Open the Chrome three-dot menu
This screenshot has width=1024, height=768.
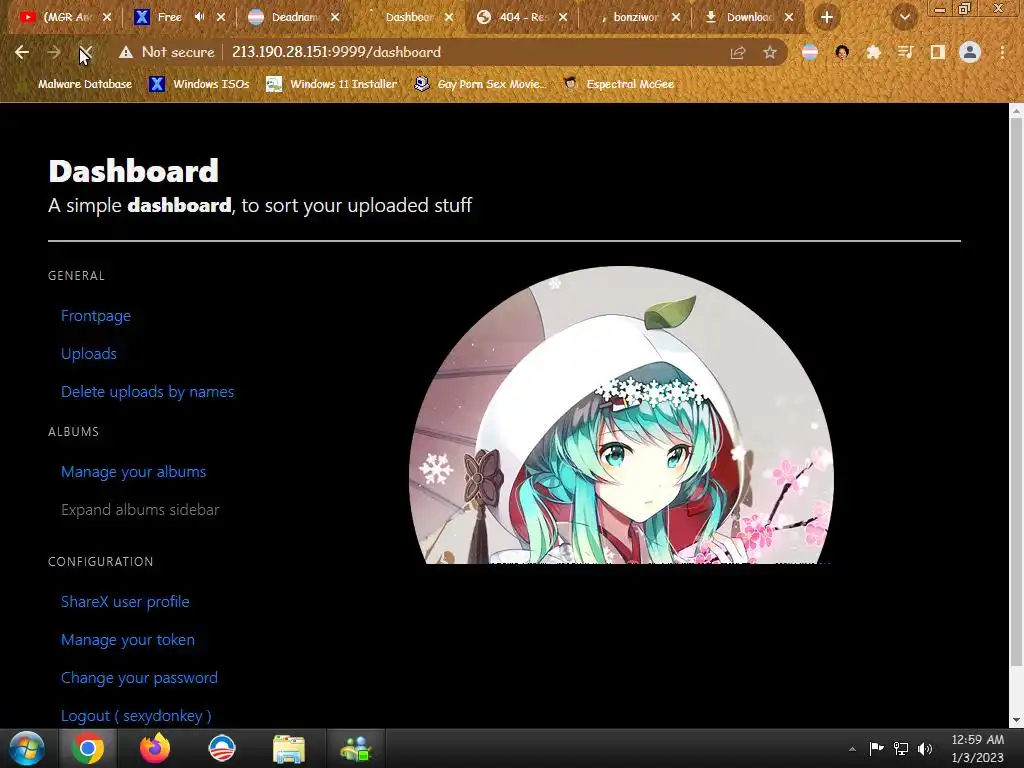(x=1002, y=52)
